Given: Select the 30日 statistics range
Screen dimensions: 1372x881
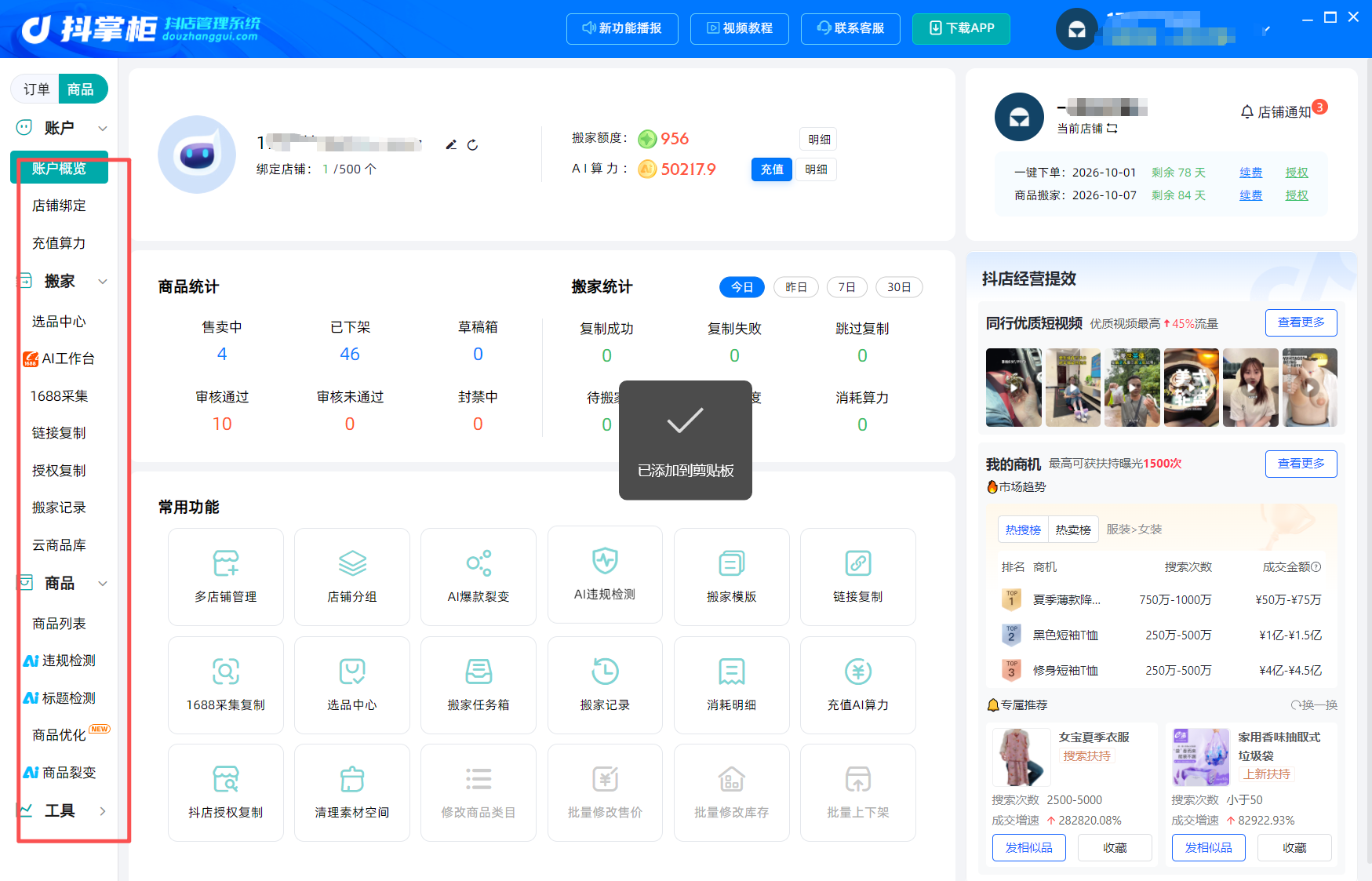Looking at the screenshot, I should pyautogui.click(x=899, y=287).
